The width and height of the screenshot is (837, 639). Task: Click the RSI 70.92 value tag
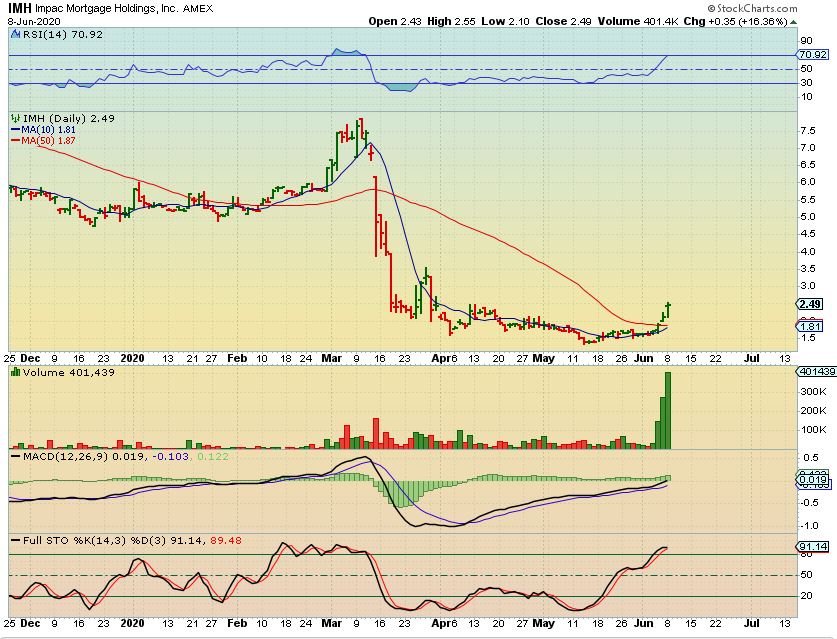click(814, 54)
